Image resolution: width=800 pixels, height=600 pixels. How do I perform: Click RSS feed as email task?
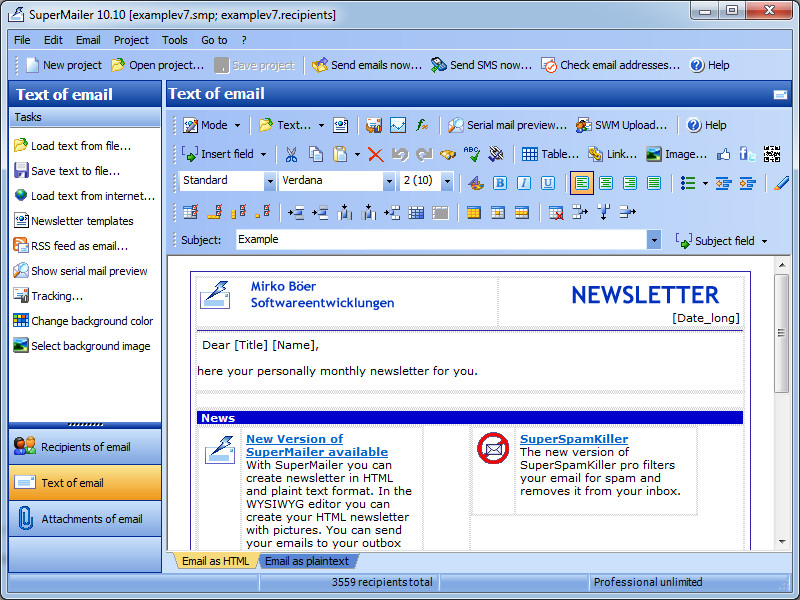point(70,246)
